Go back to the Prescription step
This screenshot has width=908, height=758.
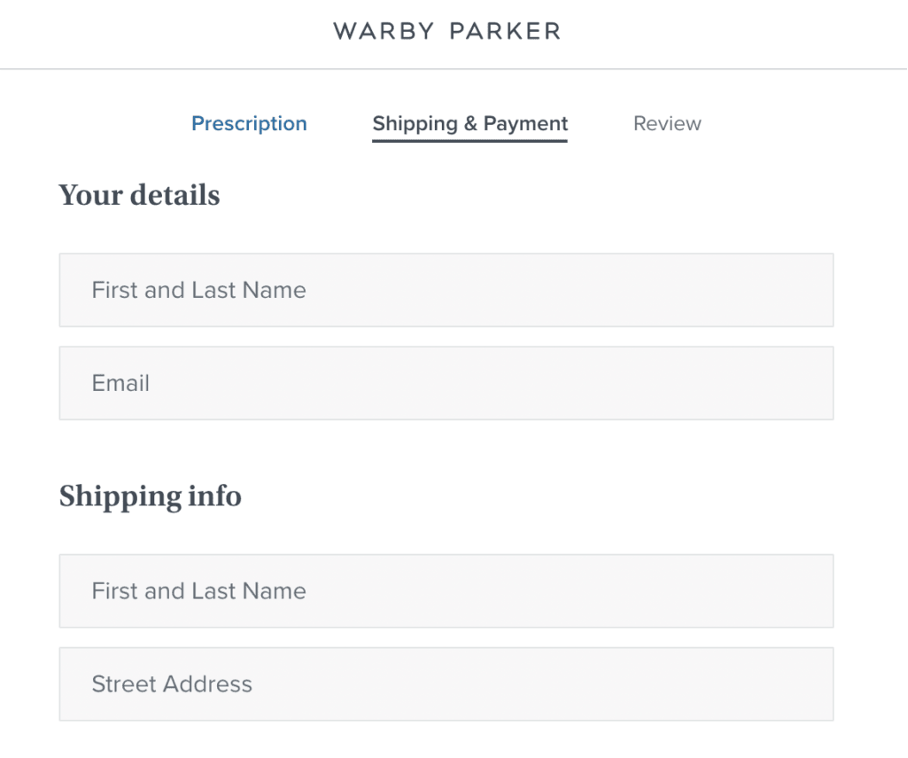pyautogui.click(x=249, y=123)
